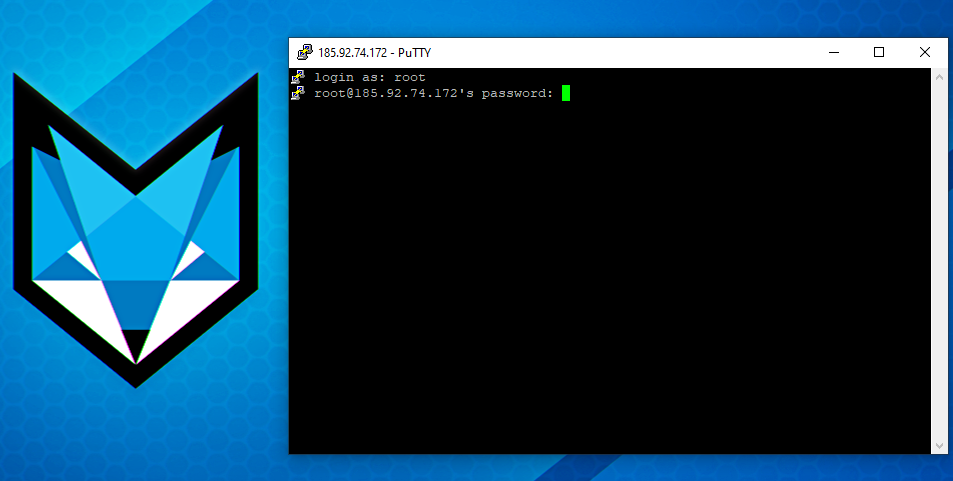Minimize the PuTTY window
This screenshot has width=953, height=481.
tap(833, 53)
